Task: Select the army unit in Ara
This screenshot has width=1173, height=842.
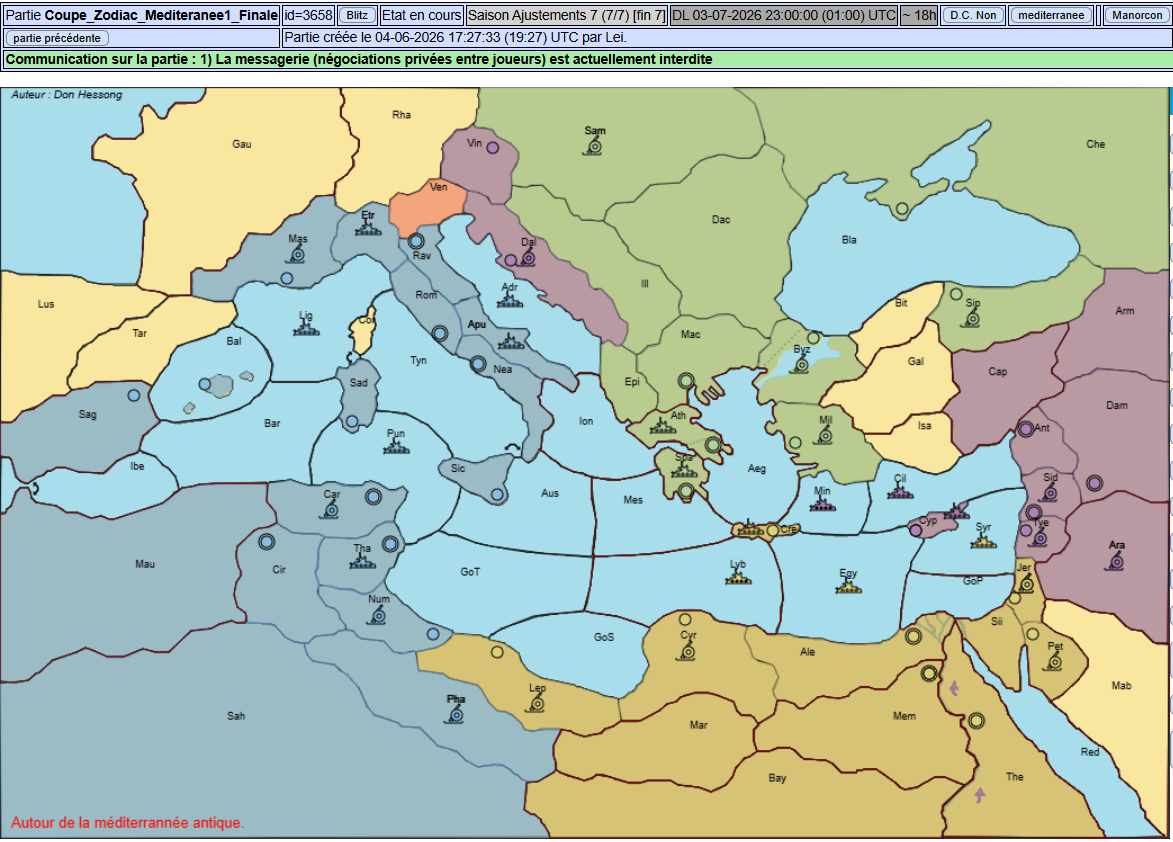Action: (1115, 562)
